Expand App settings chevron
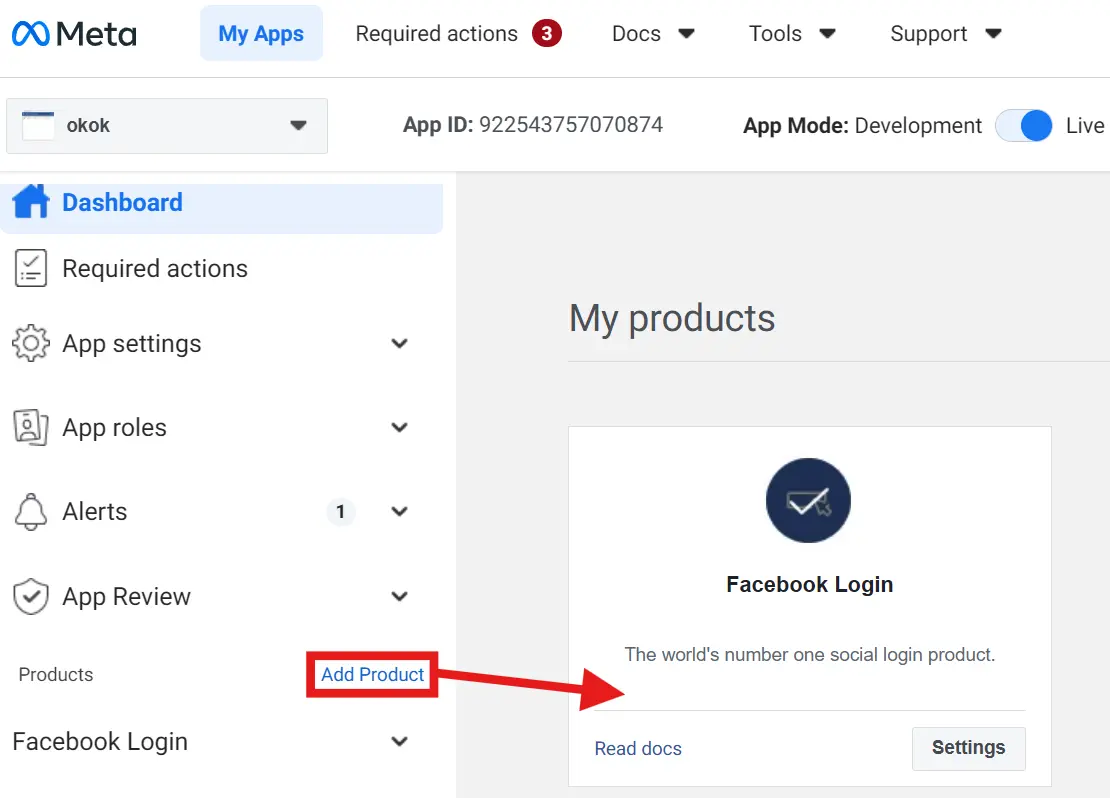The height and width of the screenshot is (798, 1110). (x=399, y=343)
